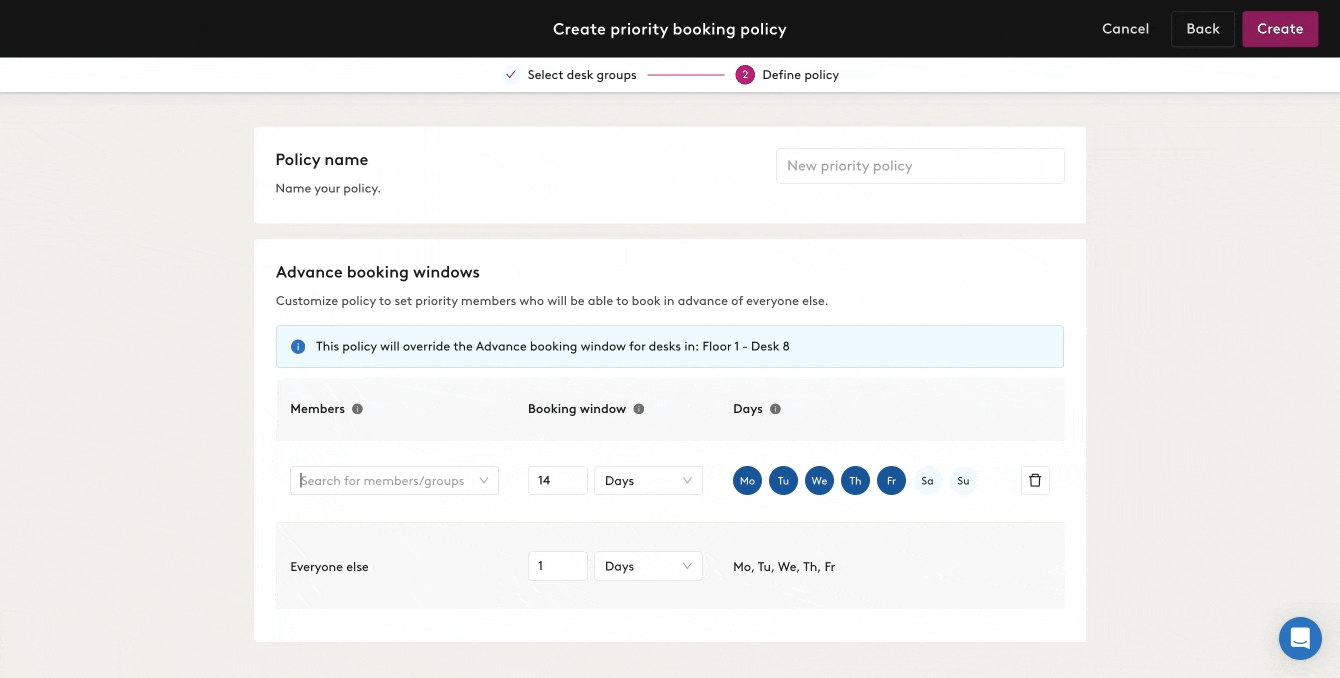Go to Select desk groups step
The image size is (1340, 678).
point(570,75)
